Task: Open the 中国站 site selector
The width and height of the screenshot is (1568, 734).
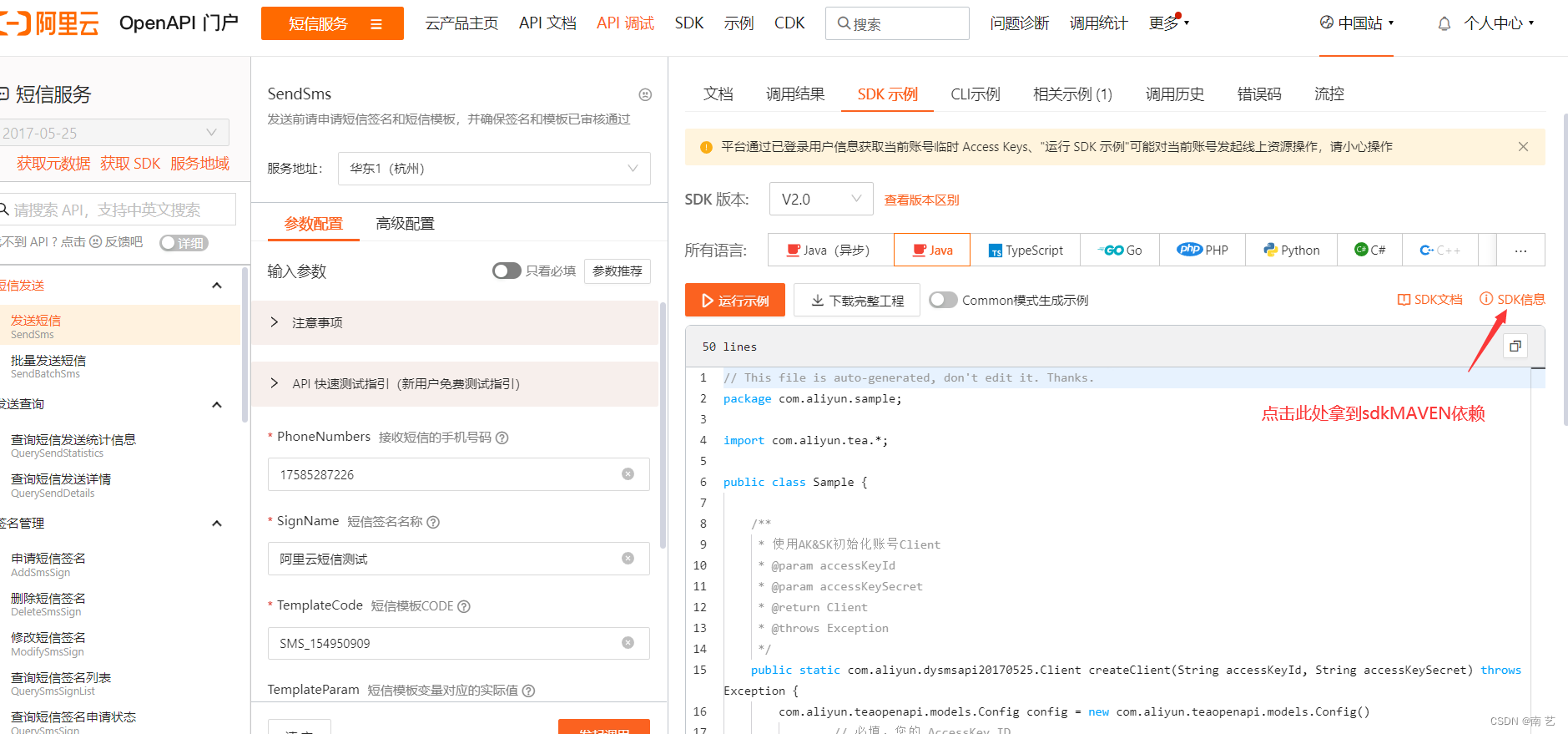Action: pos(1357,23)
